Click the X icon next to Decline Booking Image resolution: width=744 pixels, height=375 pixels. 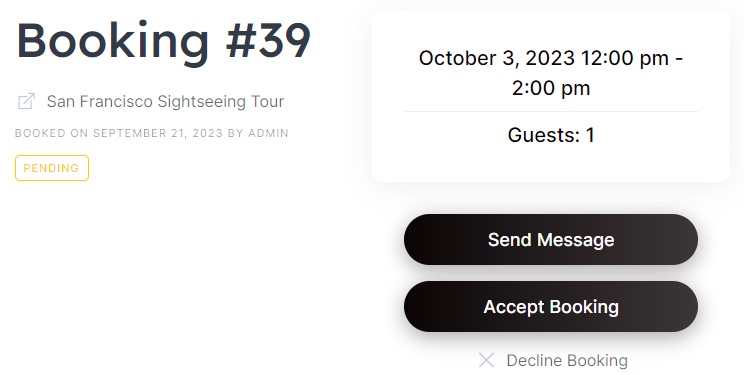point(486,360)
